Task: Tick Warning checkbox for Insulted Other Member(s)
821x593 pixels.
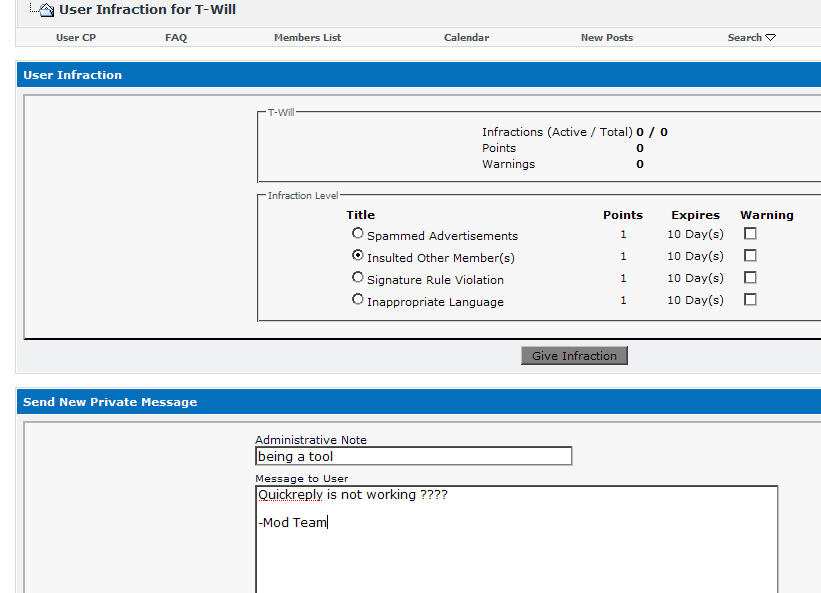Action: [x=750, y=256]
